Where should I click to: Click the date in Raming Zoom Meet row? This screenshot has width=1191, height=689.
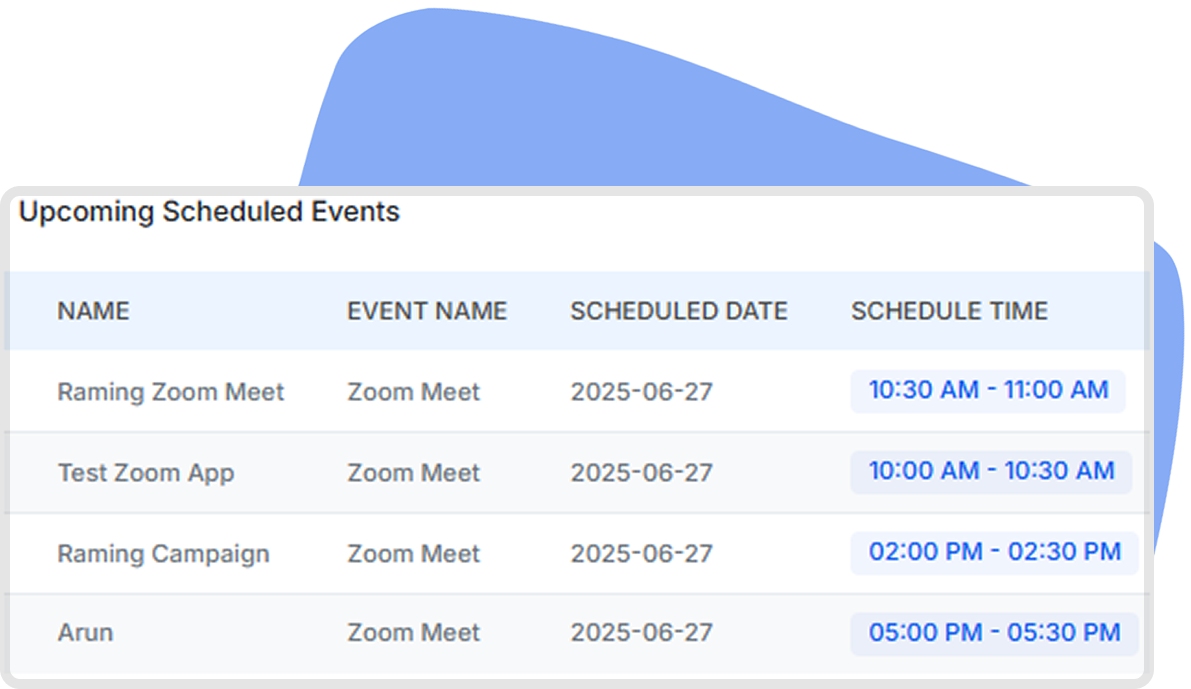tap(642, 392)
